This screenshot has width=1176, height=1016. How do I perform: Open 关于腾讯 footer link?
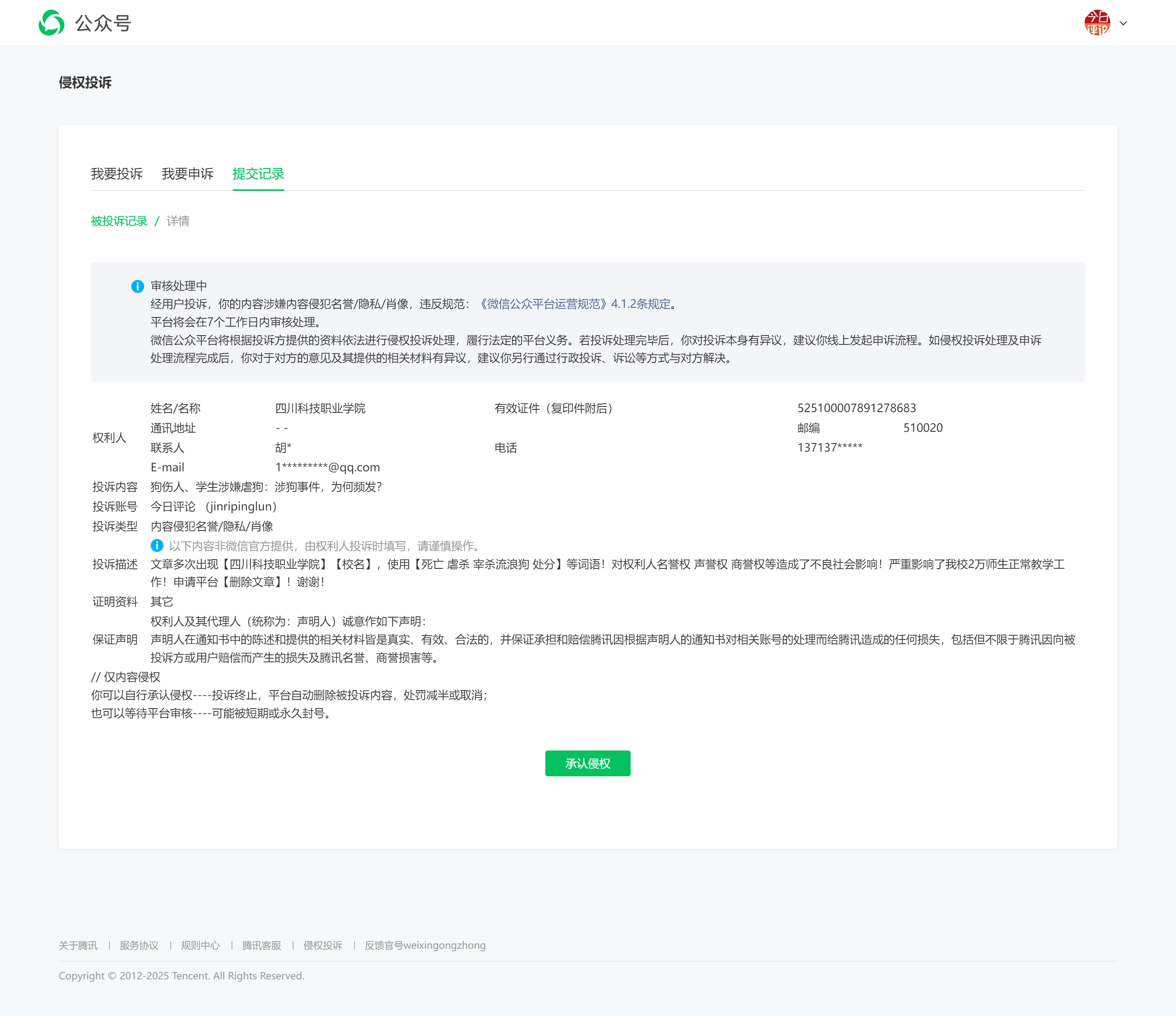pyautogui.click(x=78, y=945)
